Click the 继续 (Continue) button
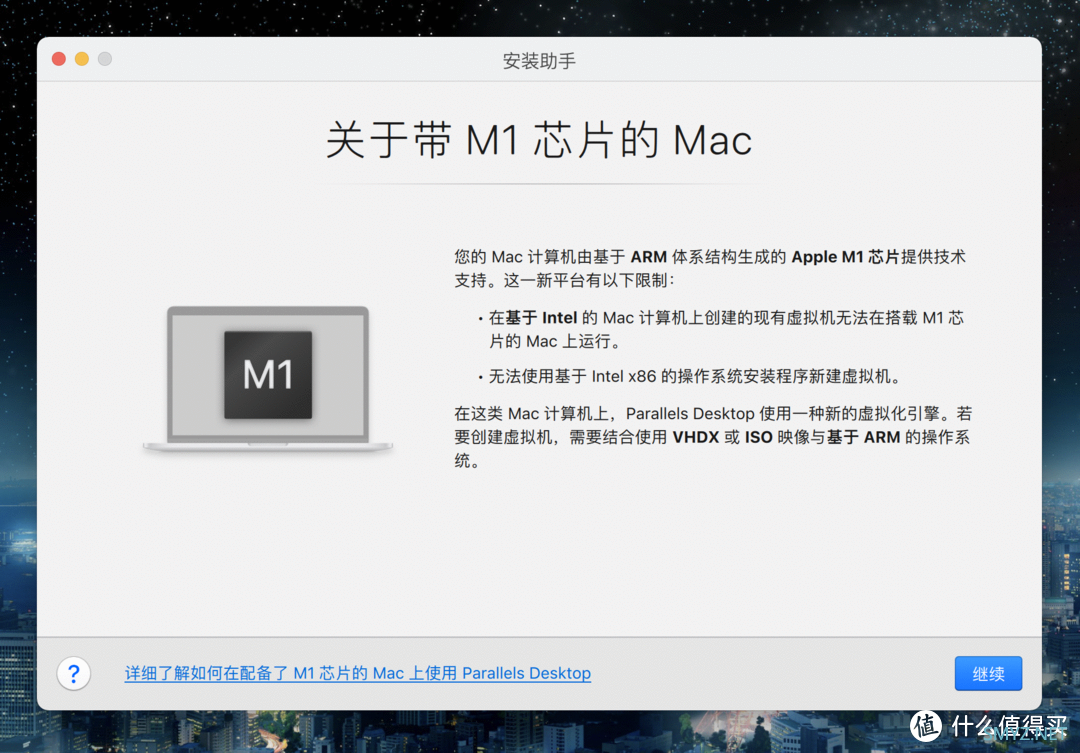This screenshot has height=753, width=1080. pos(988,673)
